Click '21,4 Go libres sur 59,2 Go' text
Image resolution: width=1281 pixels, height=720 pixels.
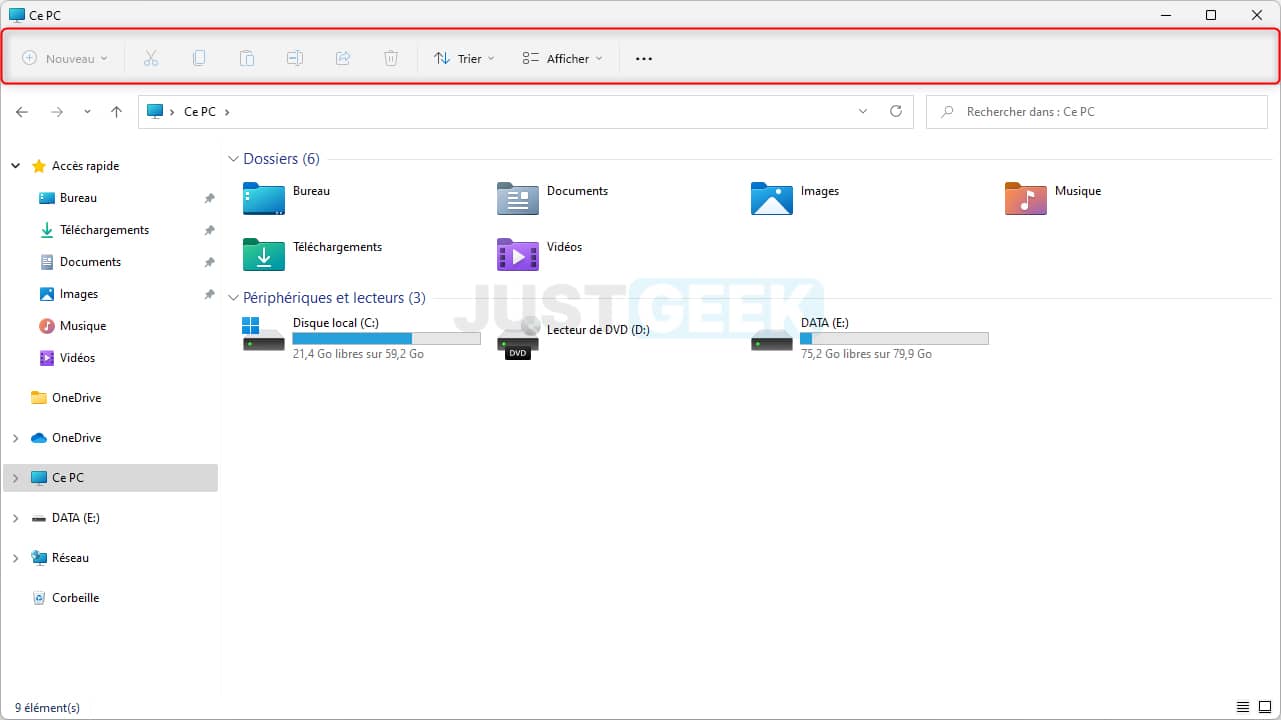tap(358, 354)
